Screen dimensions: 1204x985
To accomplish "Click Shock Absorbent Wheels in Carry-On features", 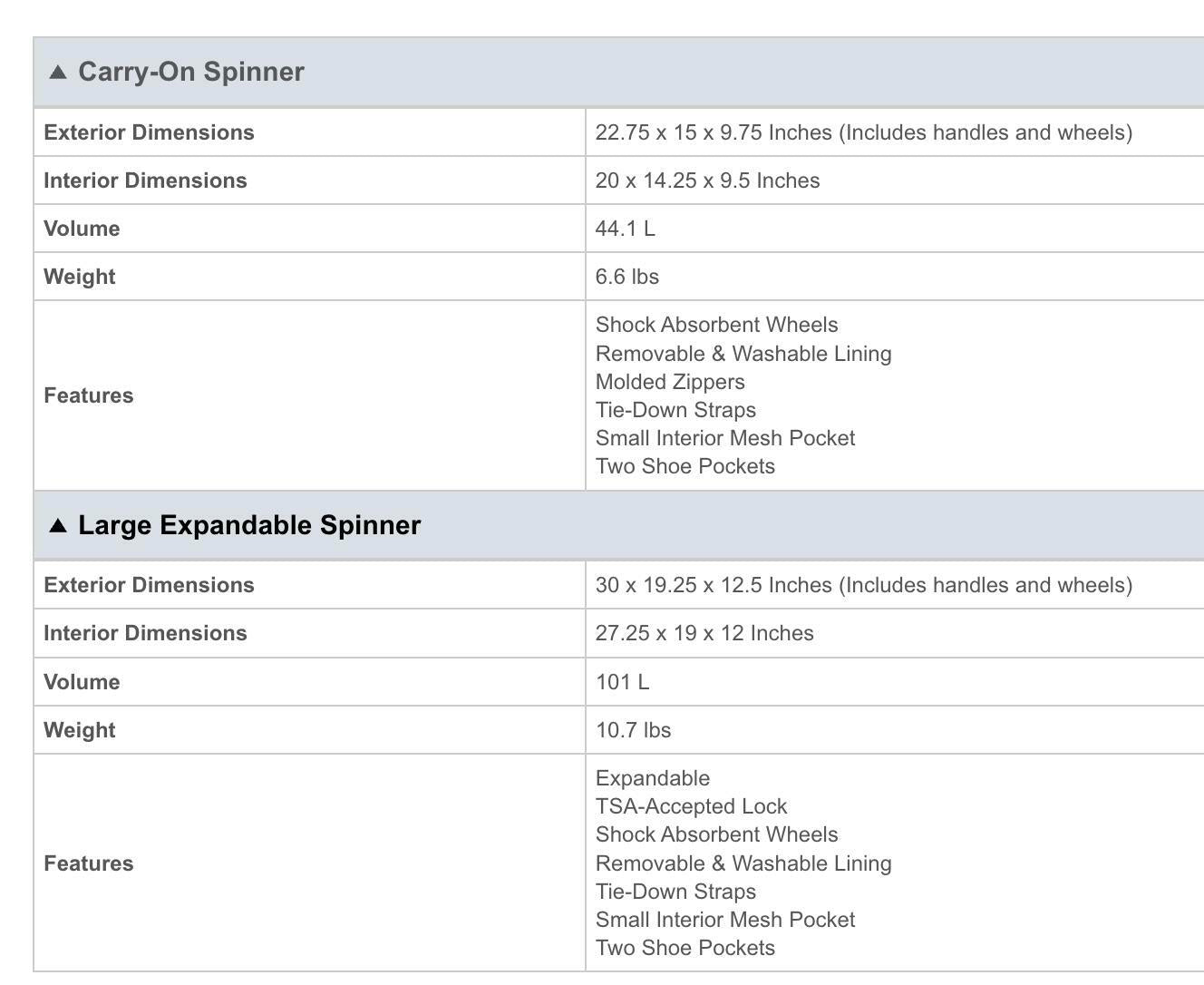I will (x=716, y=325).
